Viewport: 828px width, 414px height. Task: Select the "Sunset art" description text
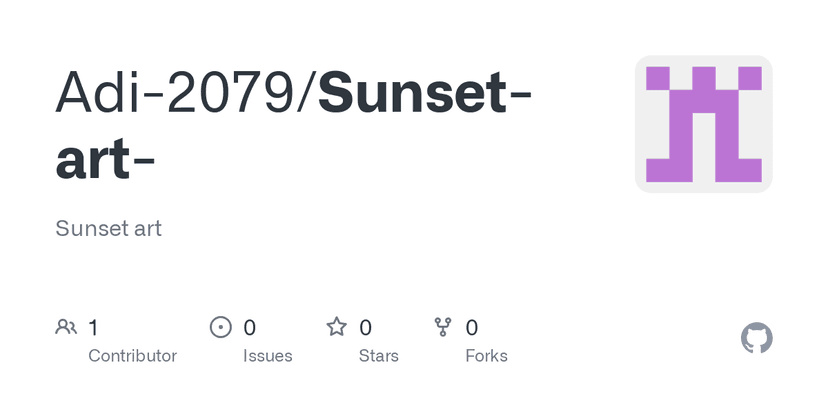coord(108,228)
